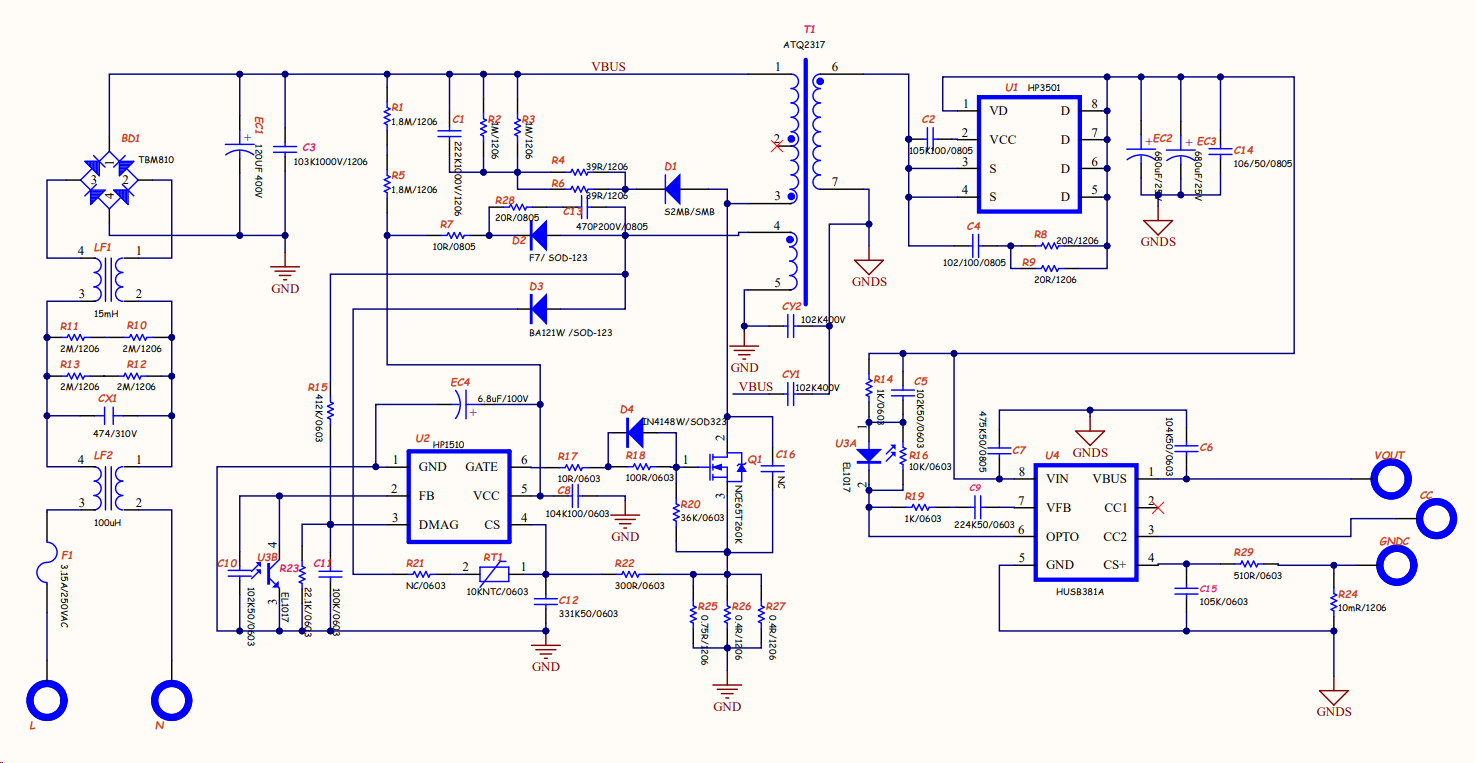Click the BA121W /SOD-123 label
Image resolution: width=1475 pixels, height=763 pixels.
tap(571, 333)
